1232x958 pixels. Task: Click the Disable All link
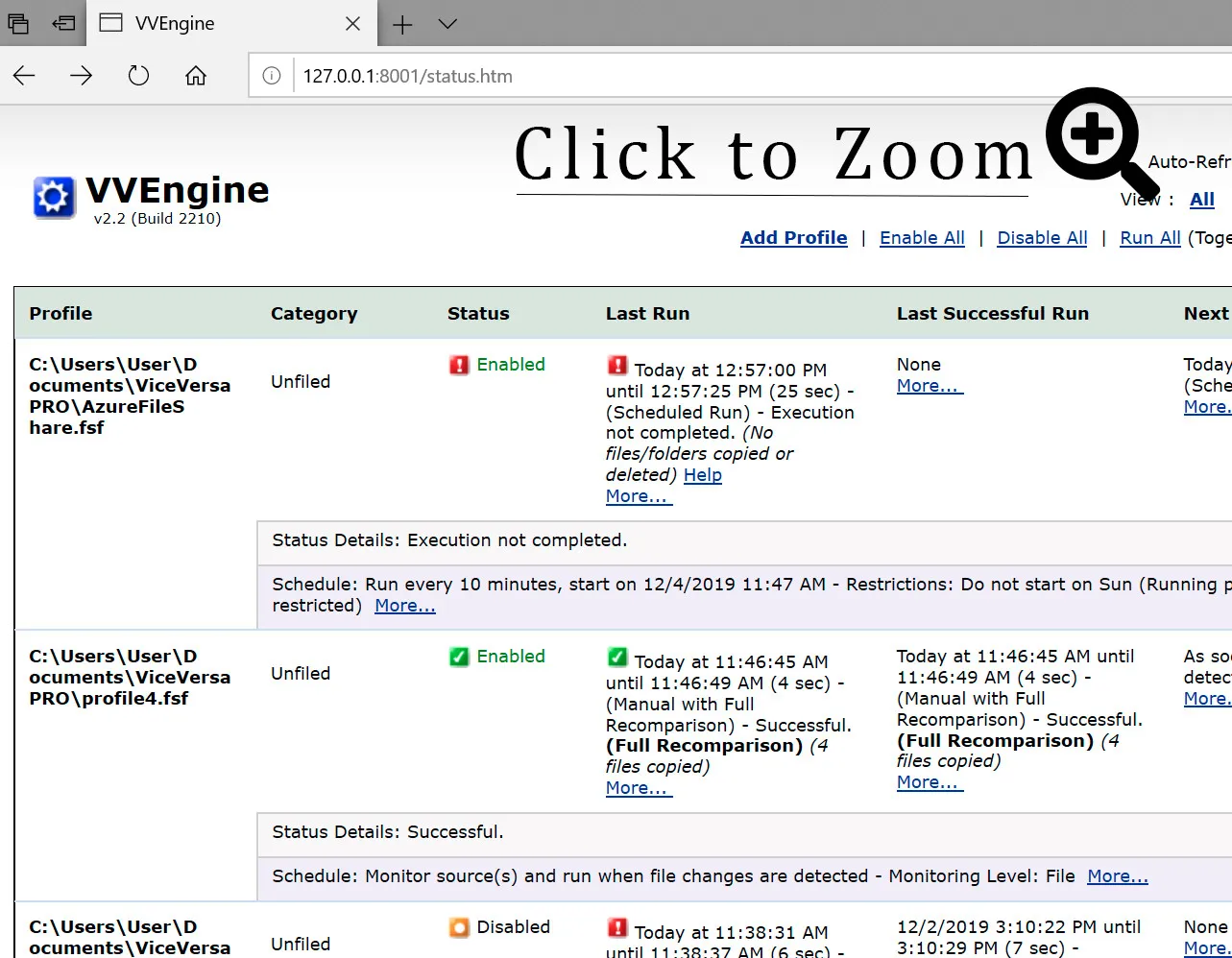1042,238
